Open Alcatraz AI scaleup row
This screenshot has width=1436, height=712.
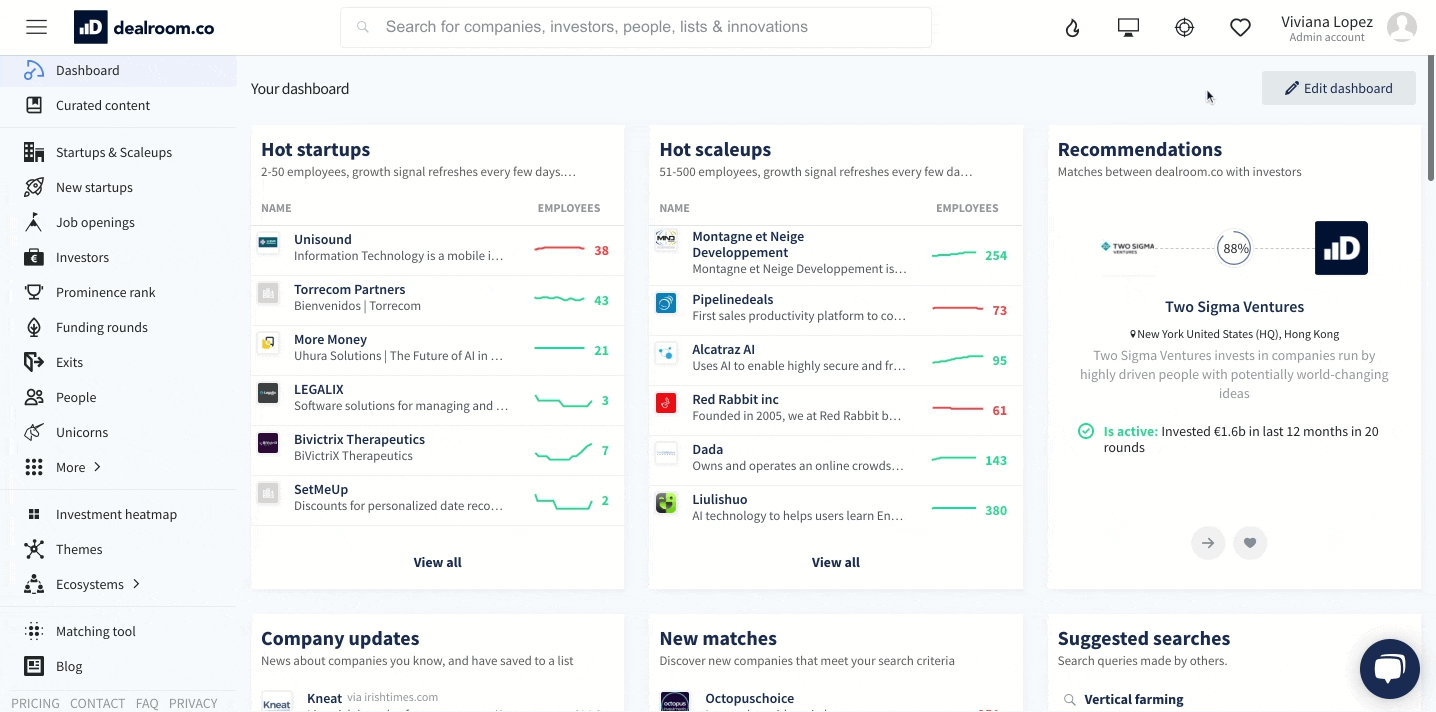(x=836, y=360)
